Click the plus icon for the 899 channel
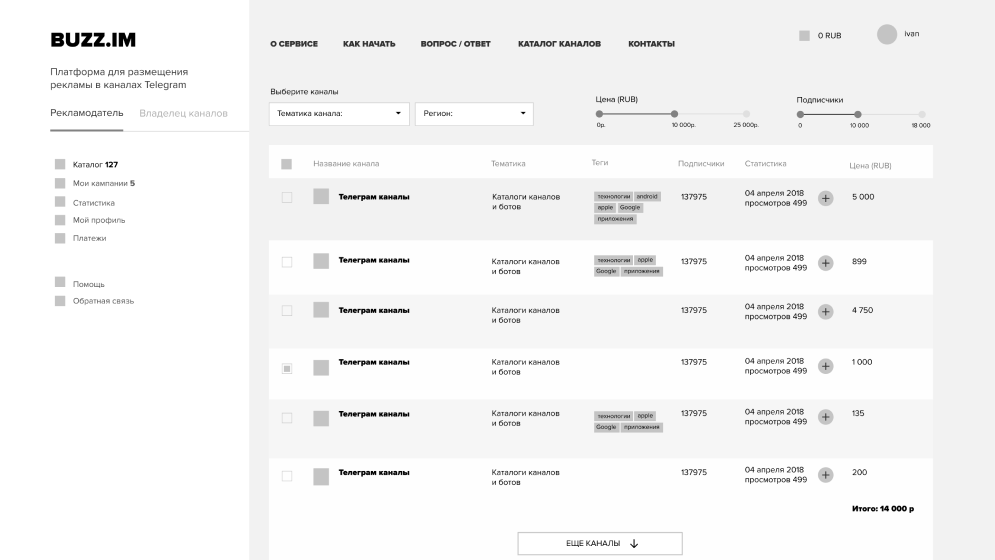This screenshot has width=995, height=560. tap(825, 263)
